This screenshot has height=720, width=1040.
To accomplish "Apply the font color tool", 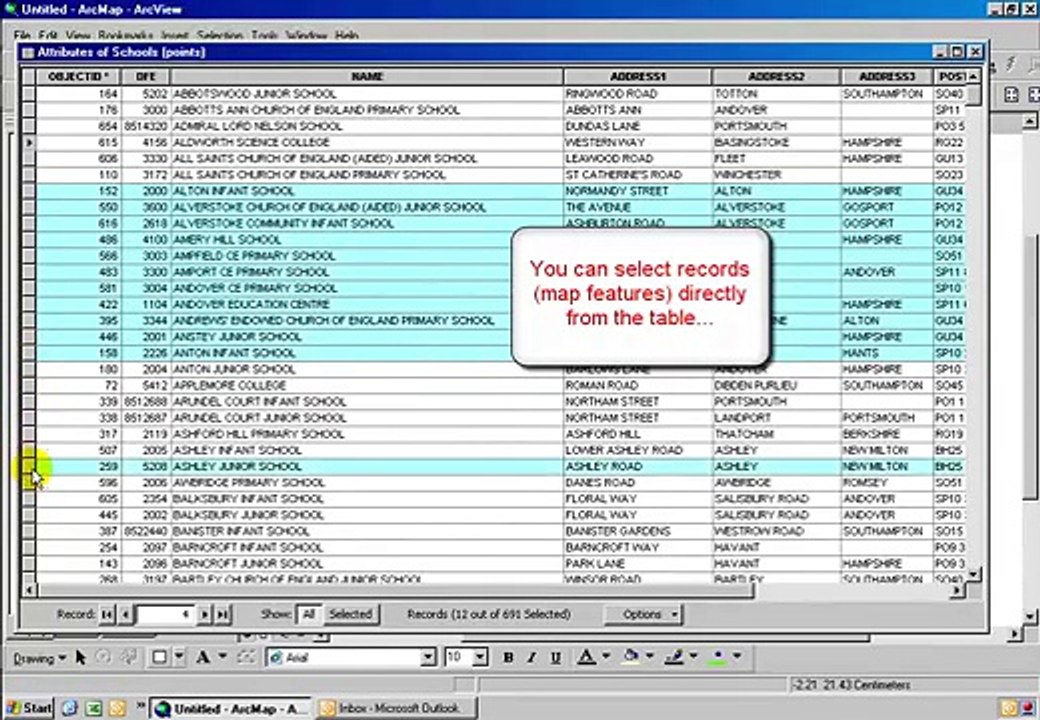I will pyautogui.click(x=586, y=657).
